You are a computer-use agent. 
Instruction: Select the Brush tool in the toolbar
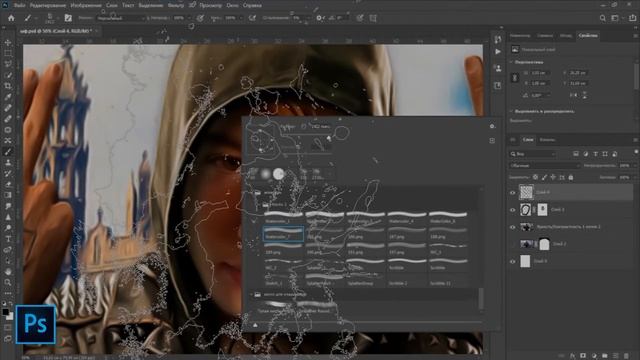(8, 151)
